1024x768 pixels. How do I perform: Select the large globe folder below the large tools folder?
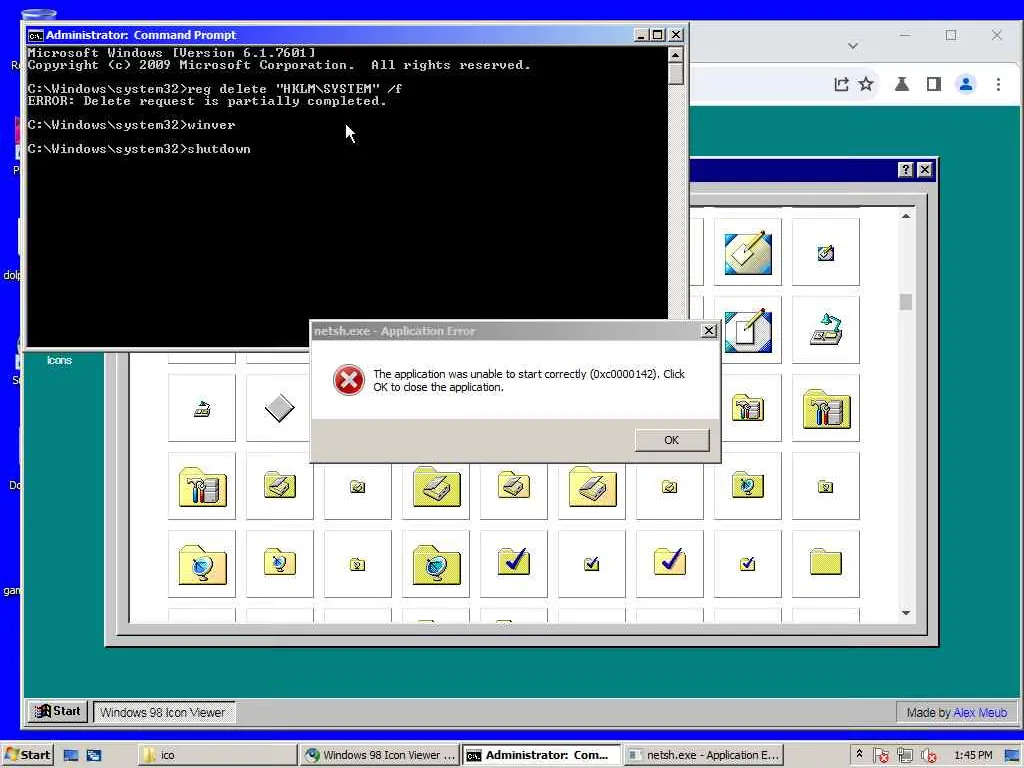coord(202,564)
